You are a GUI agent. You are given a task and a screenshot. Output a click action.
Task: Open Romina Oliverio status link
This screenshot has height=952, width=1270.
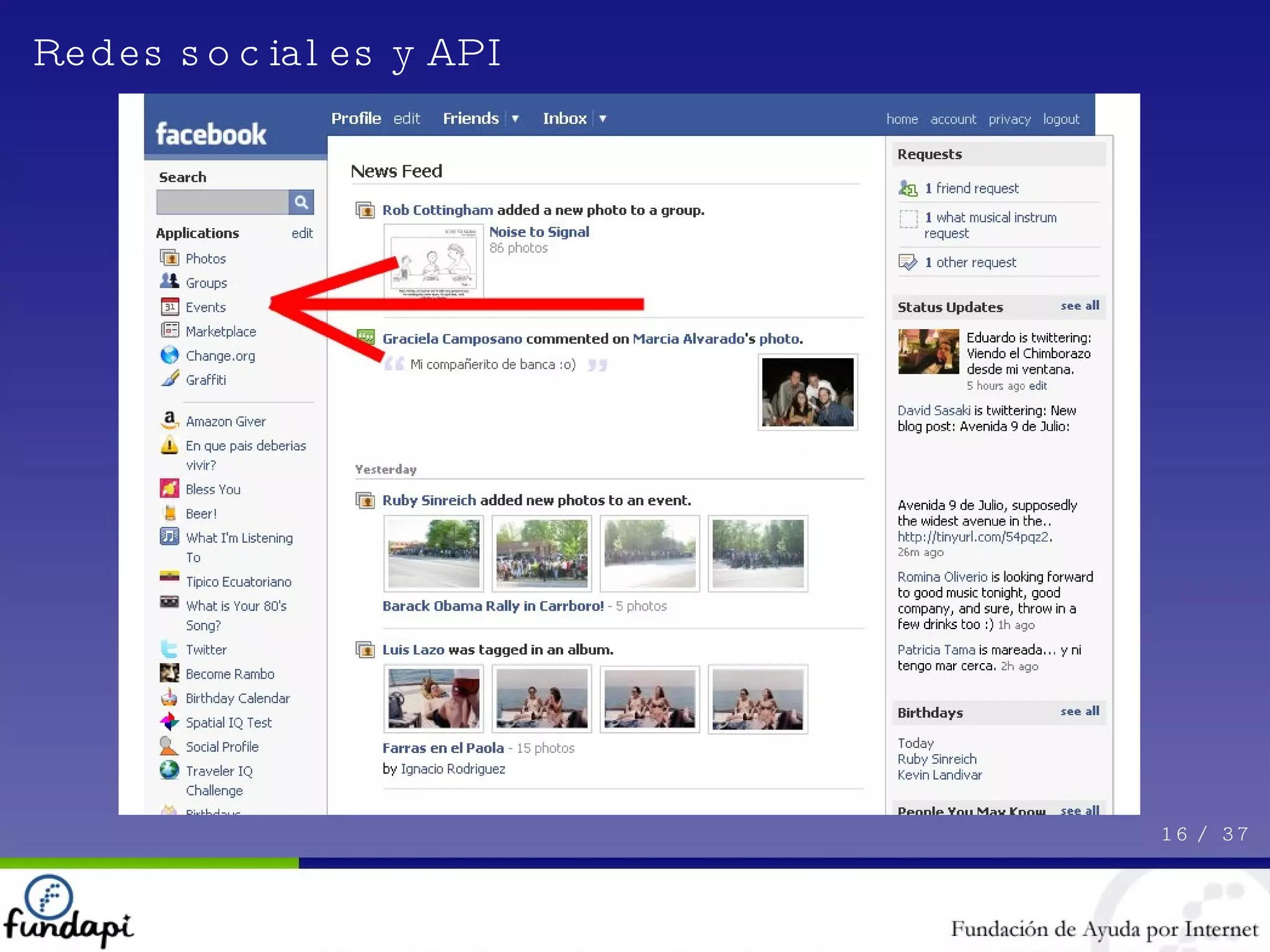click(943, 577)
